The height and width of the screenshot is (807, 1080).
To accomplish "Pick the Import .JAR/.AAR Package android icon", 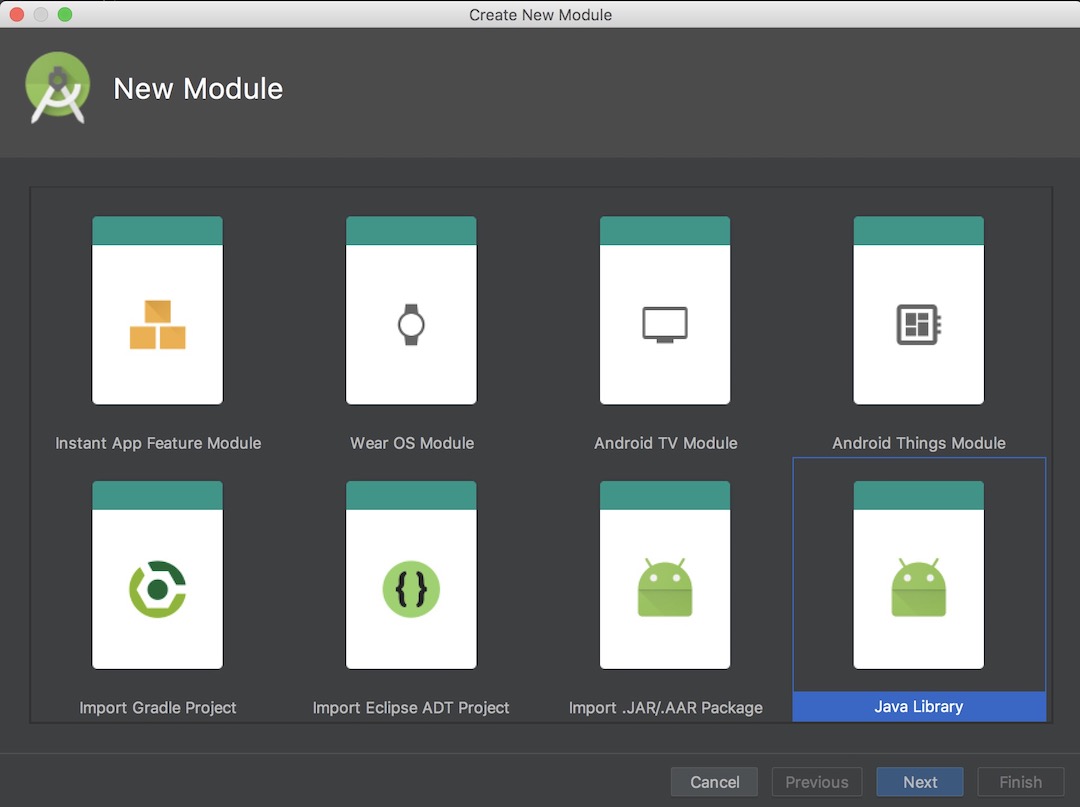I will click(x=665, y=587).
